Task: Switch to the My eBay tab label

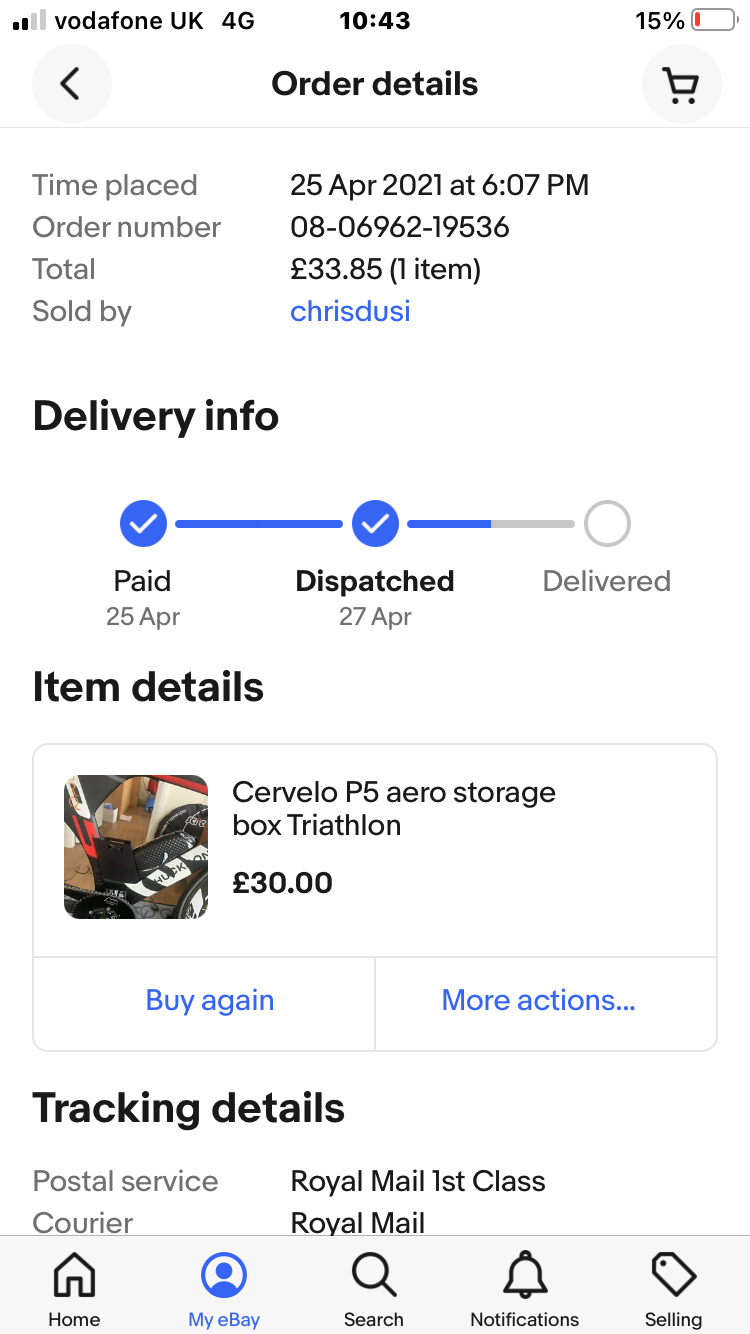Action: pos(224,1320)
